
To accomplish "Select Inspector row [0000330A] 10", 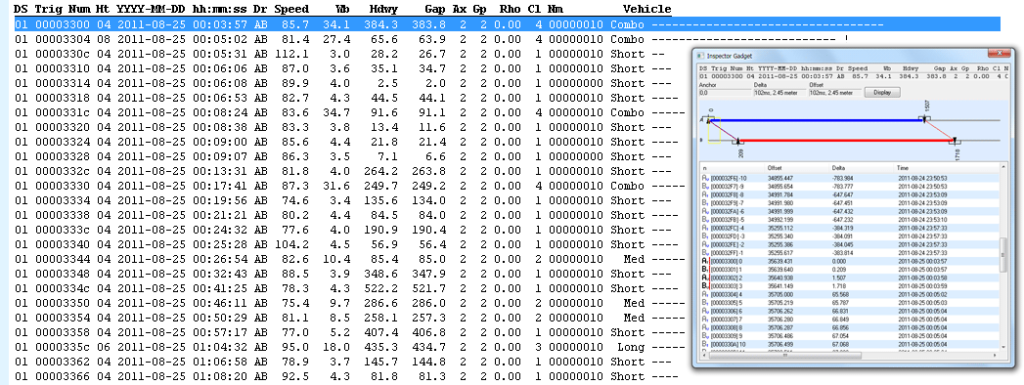I will tap(849, 344).
